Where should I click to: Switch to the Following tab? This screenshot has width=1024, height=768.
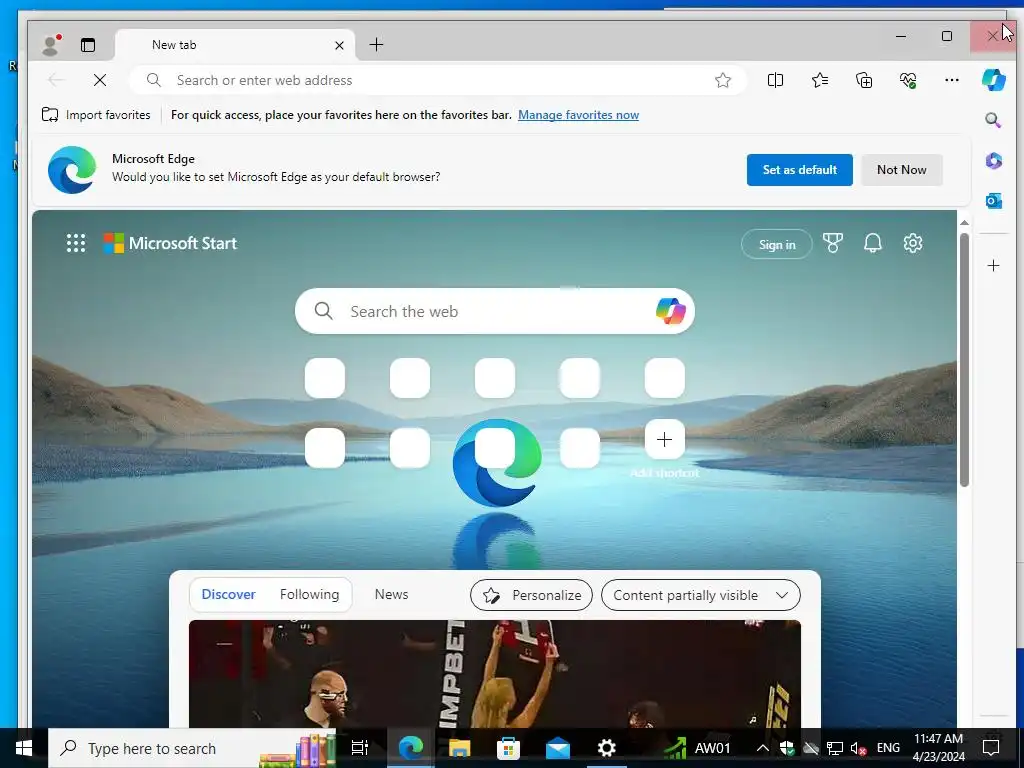[310, 594]
